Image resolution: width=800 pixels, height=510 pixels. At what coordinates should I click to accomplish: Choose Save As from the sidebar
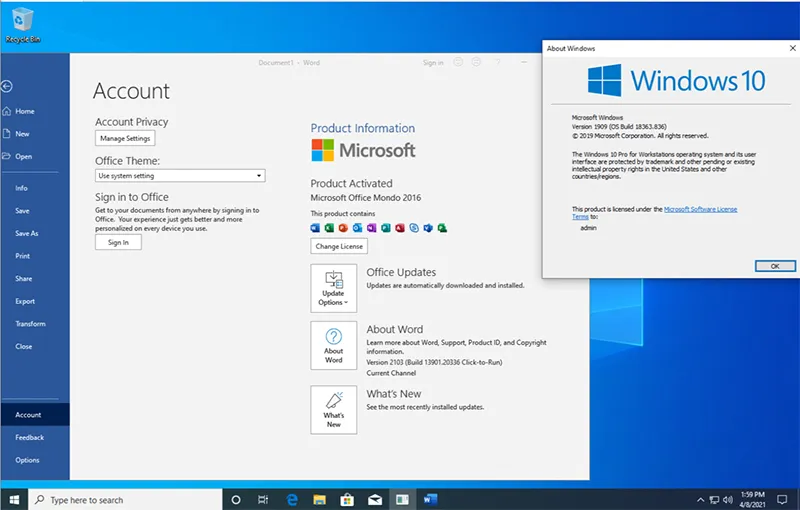(x=27, y=233)
